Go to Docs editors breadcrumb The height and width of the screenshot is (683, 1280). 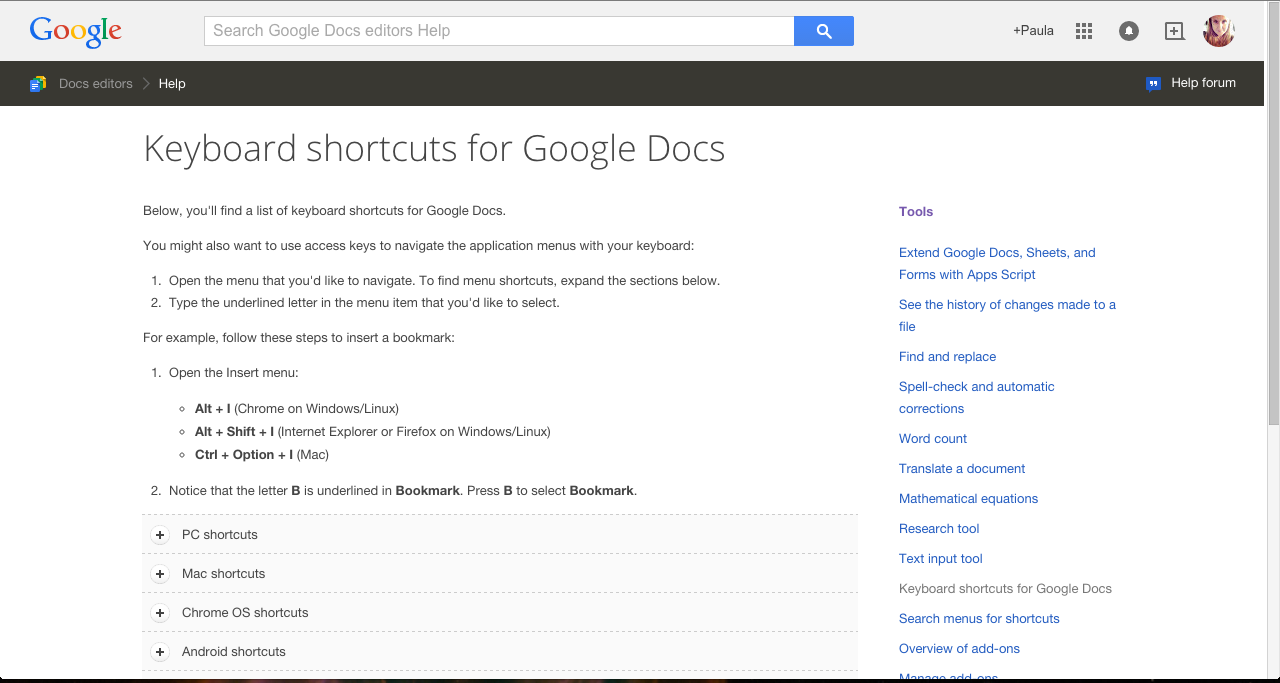pos(96,84)
